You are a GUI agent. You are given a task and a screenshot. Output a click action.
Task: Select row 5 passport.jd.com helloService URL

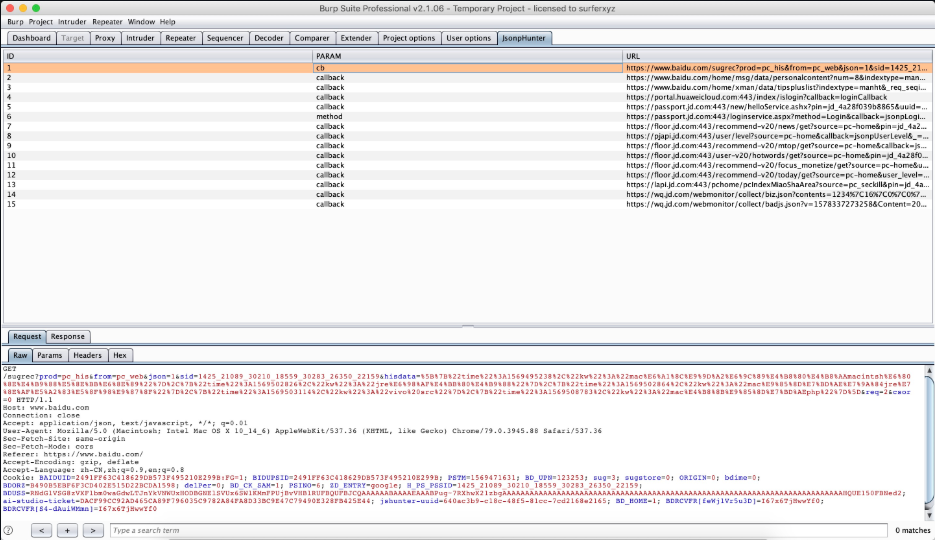pyautogui.click(x=468, y=107)
